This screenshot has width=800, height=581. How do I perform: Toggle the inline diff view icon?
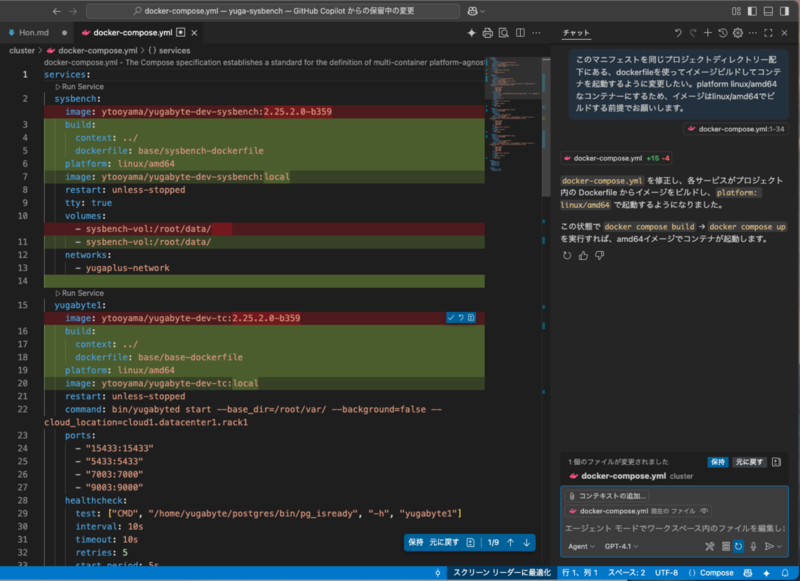coord(471,318)
